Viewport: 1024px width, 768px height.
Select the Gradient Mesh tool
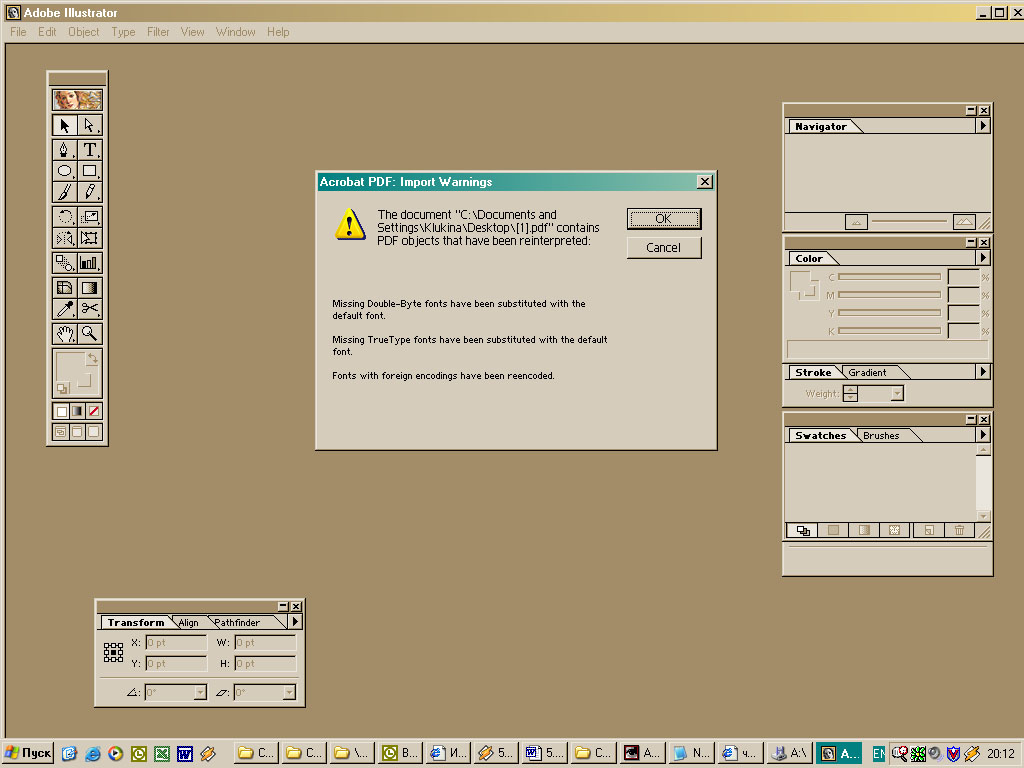pyautogui.click(x=64, y=287)
